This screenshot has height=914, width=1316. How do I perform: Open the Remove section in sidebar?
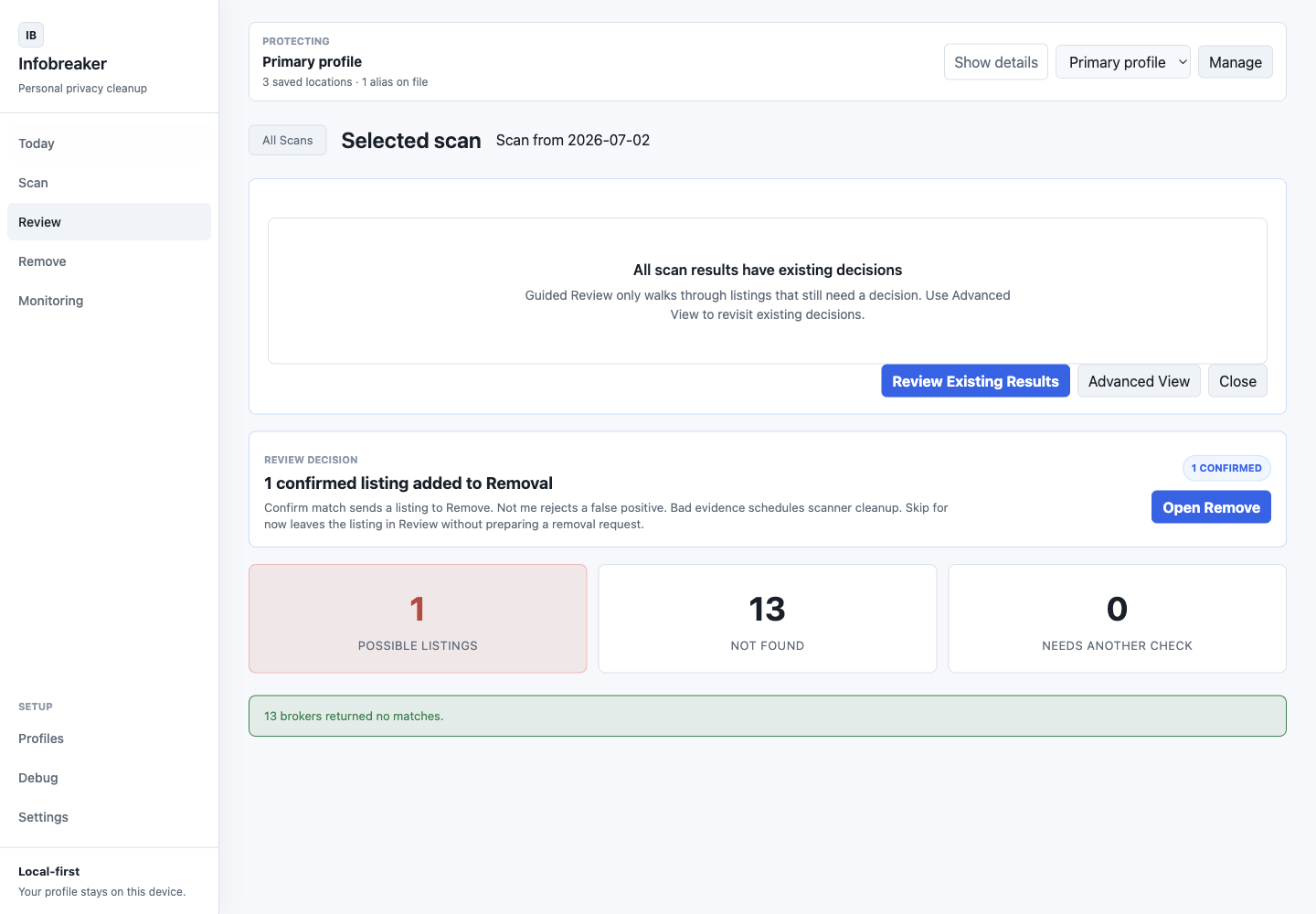tap(109, 261)
